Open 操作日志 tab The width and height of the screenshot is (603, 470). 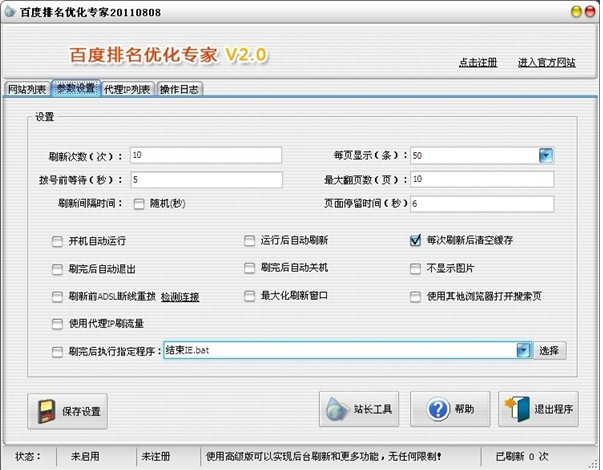coord(179,89)
